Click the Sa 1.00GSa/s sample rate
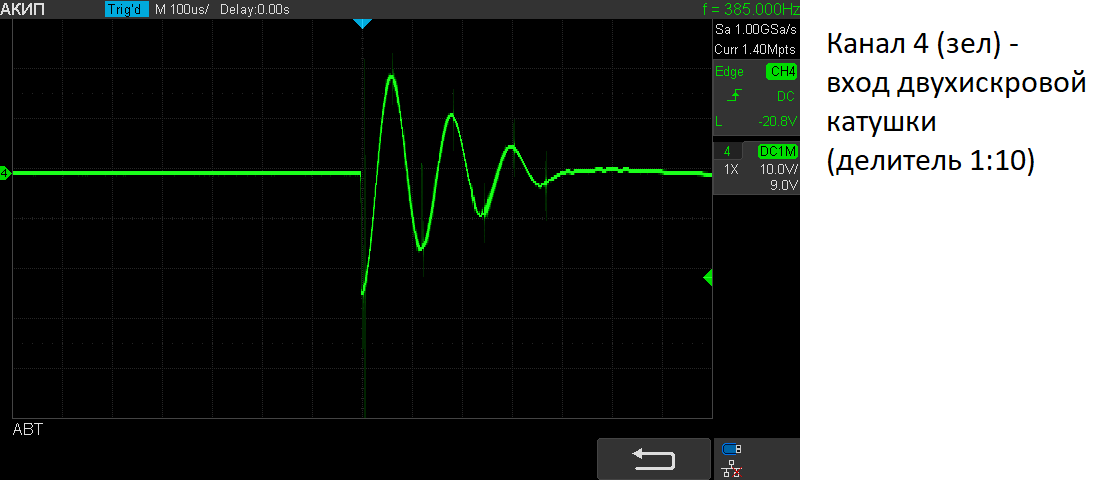This screenshot has width=1118, height=481. [x=756, y=32]
